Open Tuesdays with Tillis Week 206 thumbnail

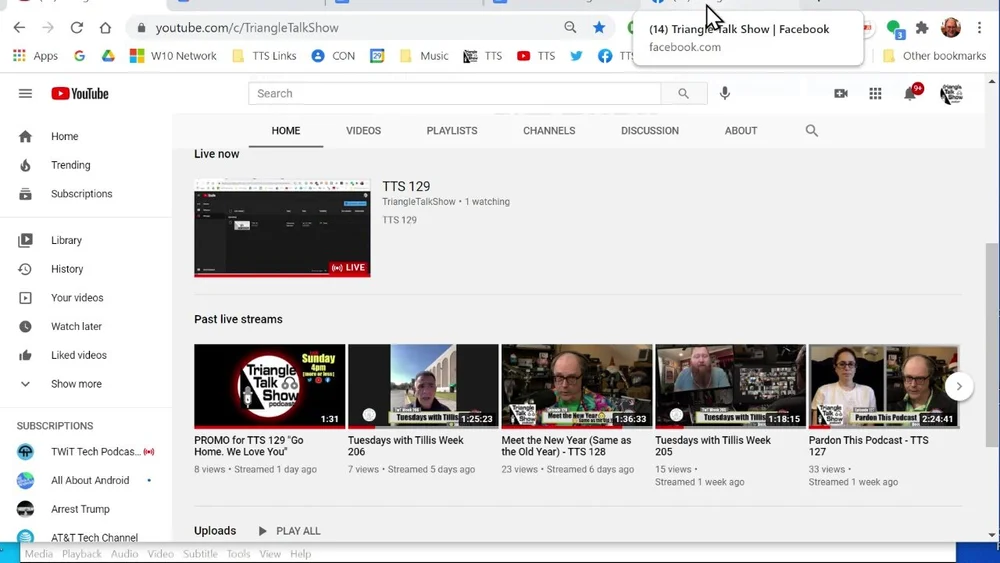click(x=423, y=386)
